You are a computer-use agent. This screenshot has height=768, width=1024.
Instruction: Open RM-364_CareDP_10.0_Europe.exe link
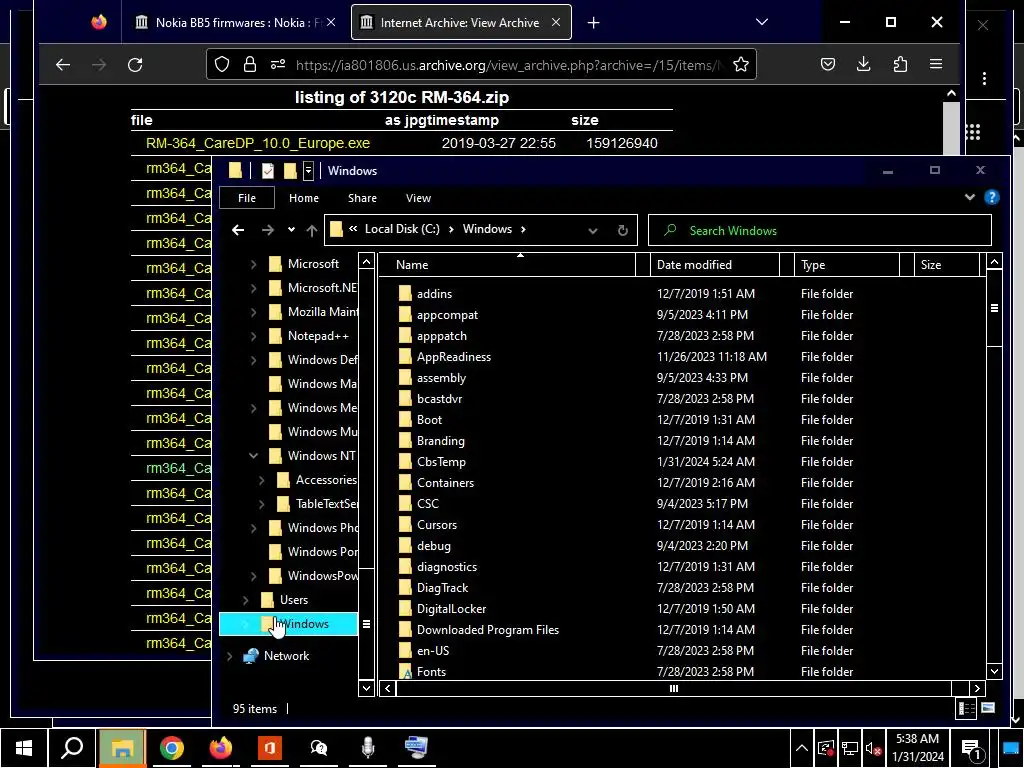point(257,143)
